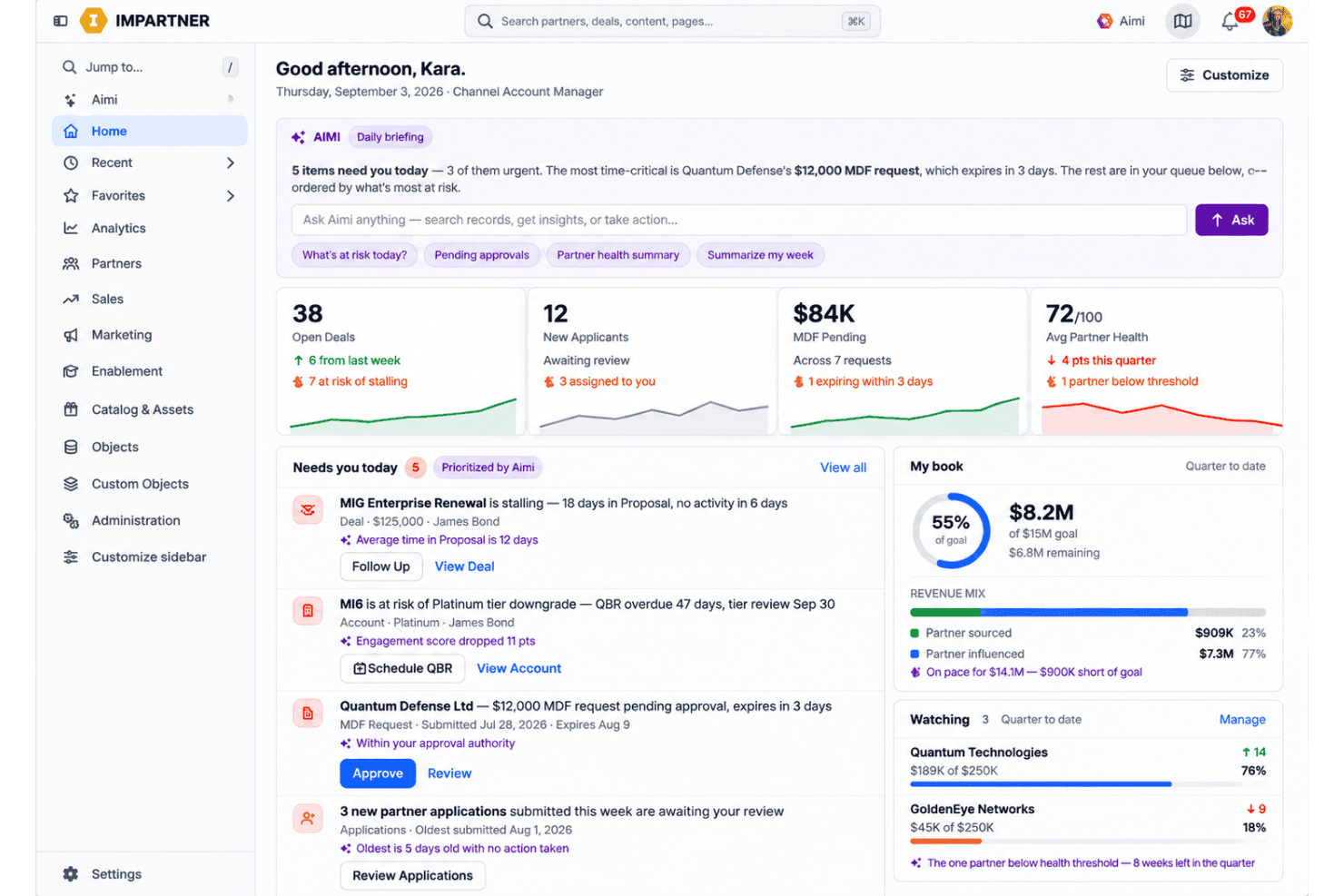Approve the Quantum Defense MDF request
Viewport: 1344px width, 896px height.
click(378, 773)
